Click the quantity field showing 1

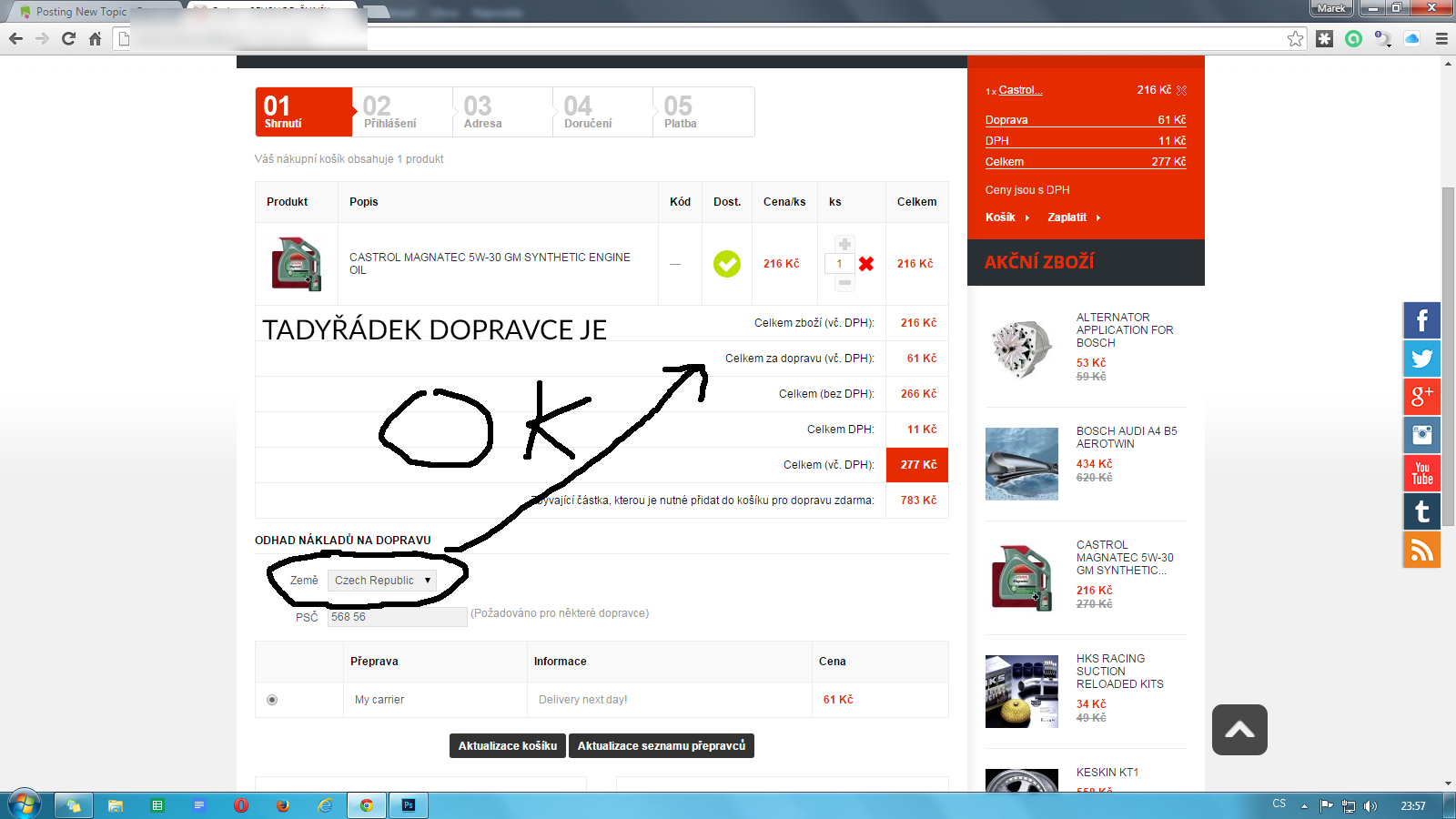pyautogui.click(x=839, y=264)
